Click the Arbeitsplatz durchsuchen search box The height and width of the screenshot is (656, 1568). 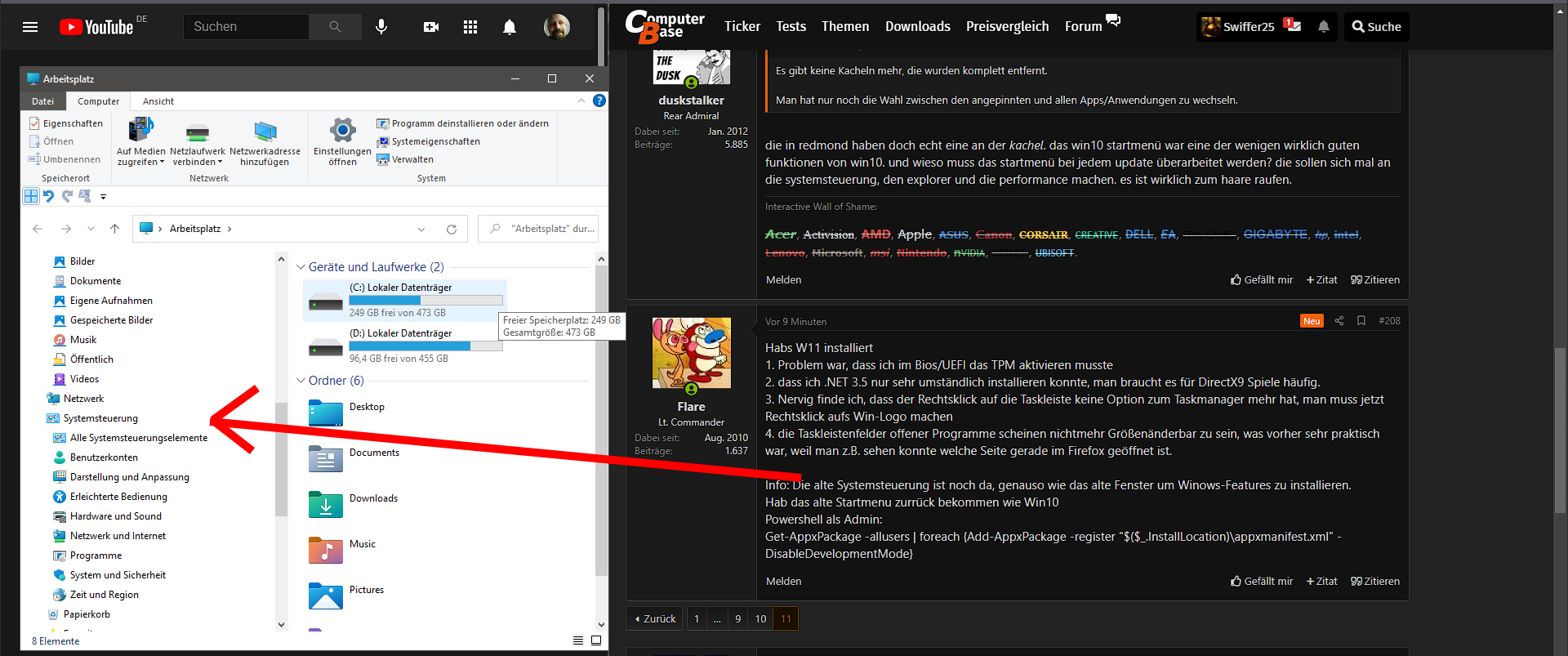pyautogui.click(x=538, y=229)
